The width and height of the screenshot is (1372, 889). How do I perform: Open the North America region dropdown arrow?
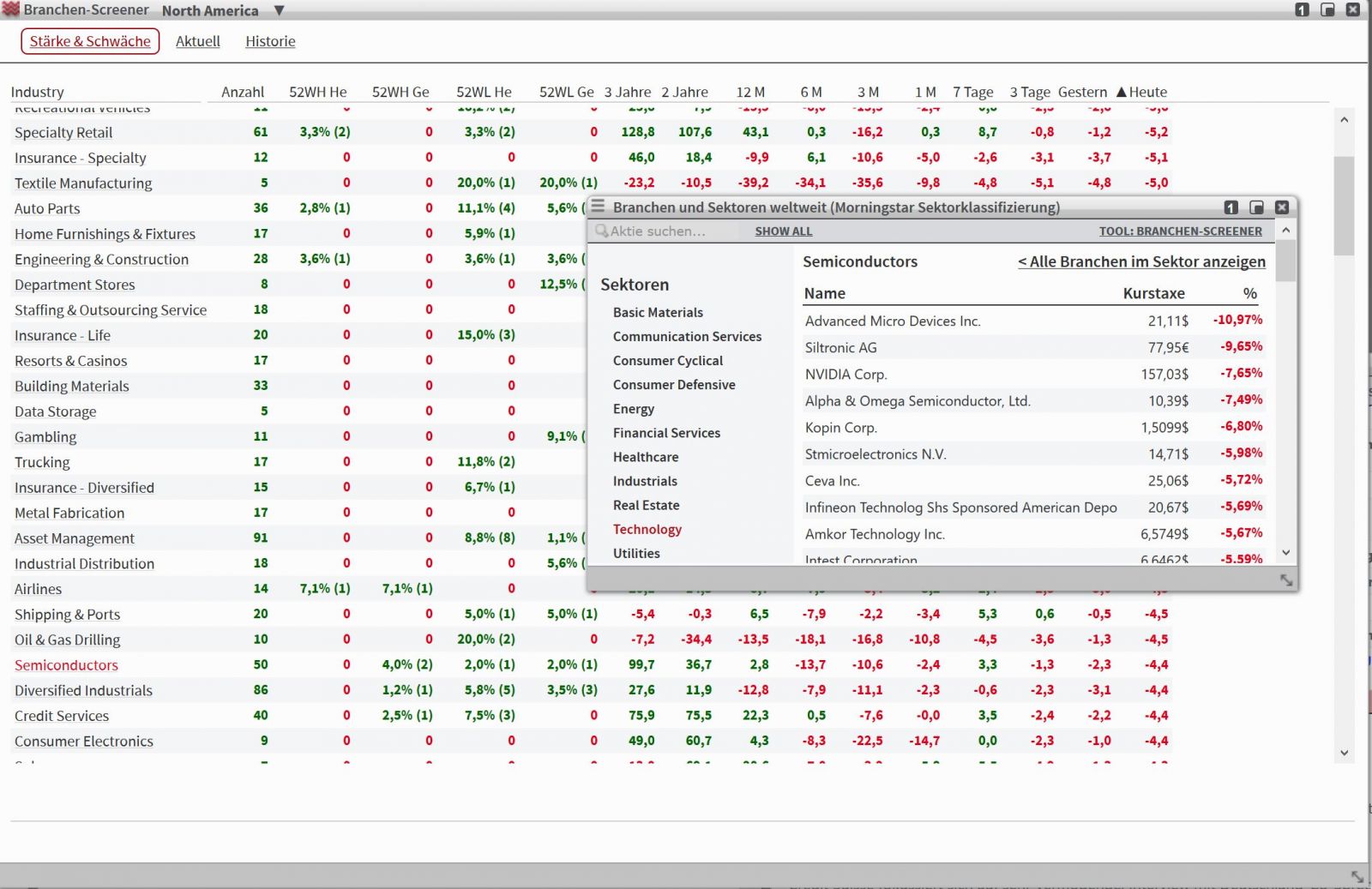(279, 10)
